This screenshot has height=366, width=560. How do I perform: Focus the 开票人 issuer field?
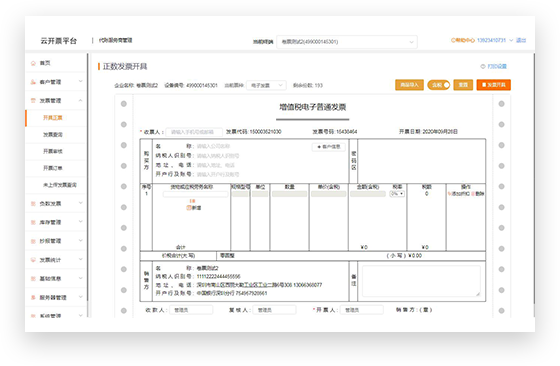pos(362,310)
